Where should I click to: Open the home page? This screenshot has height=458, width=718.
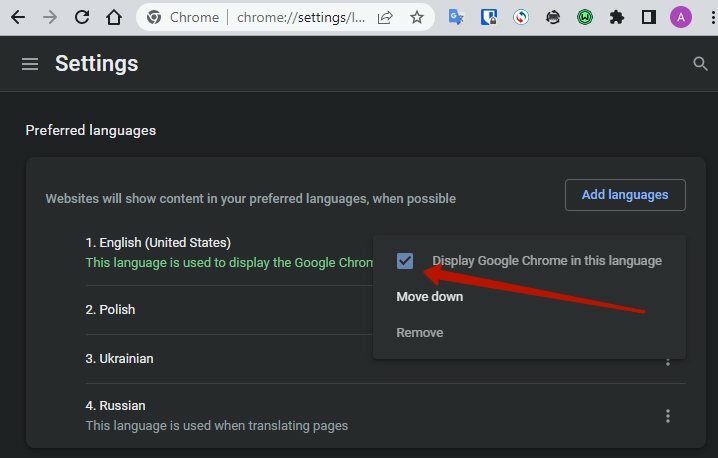pos(114,17)
